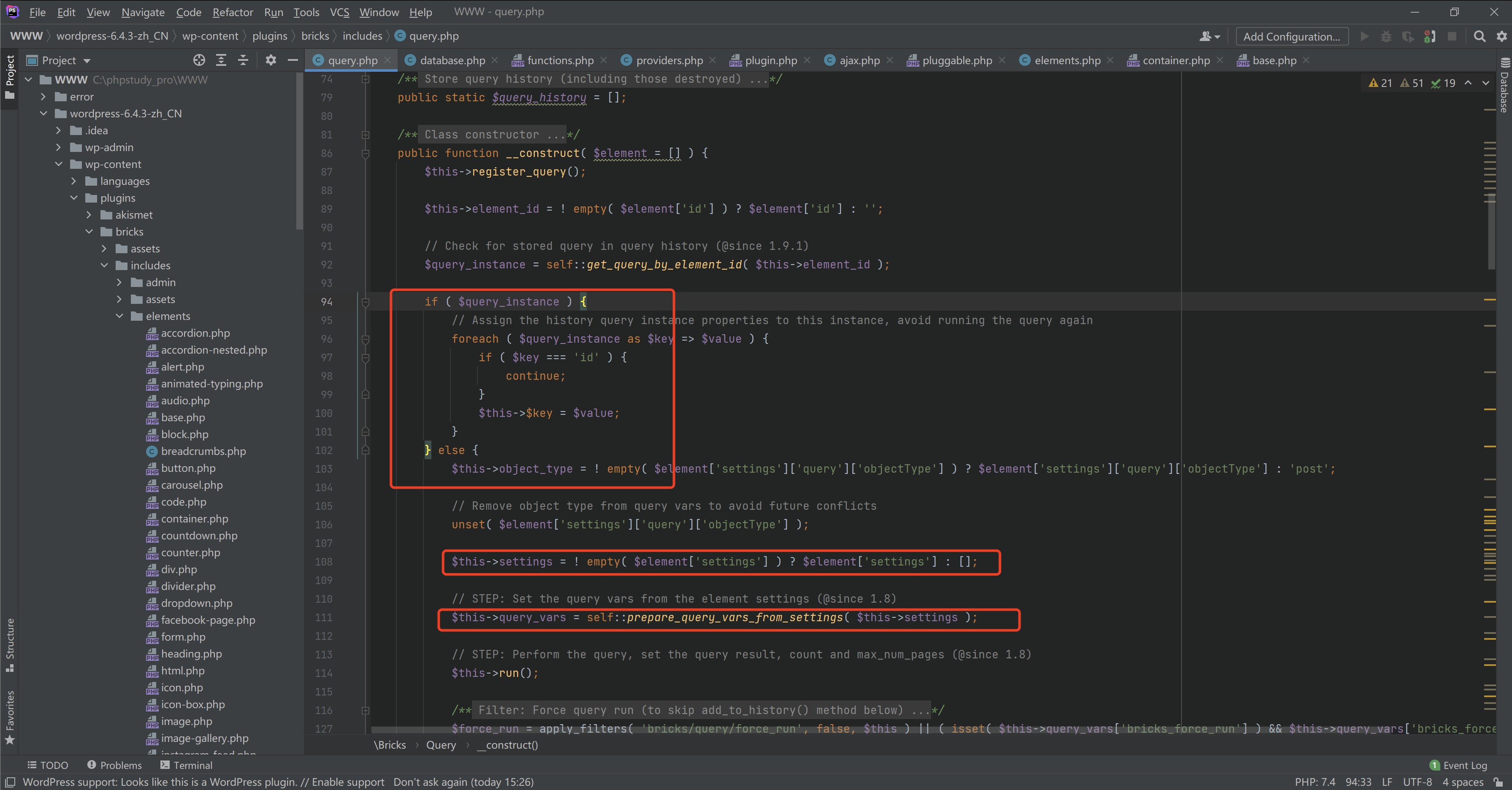Switch to container.php tab
Screen dimensions: 1512x790
click(1175, 60)
